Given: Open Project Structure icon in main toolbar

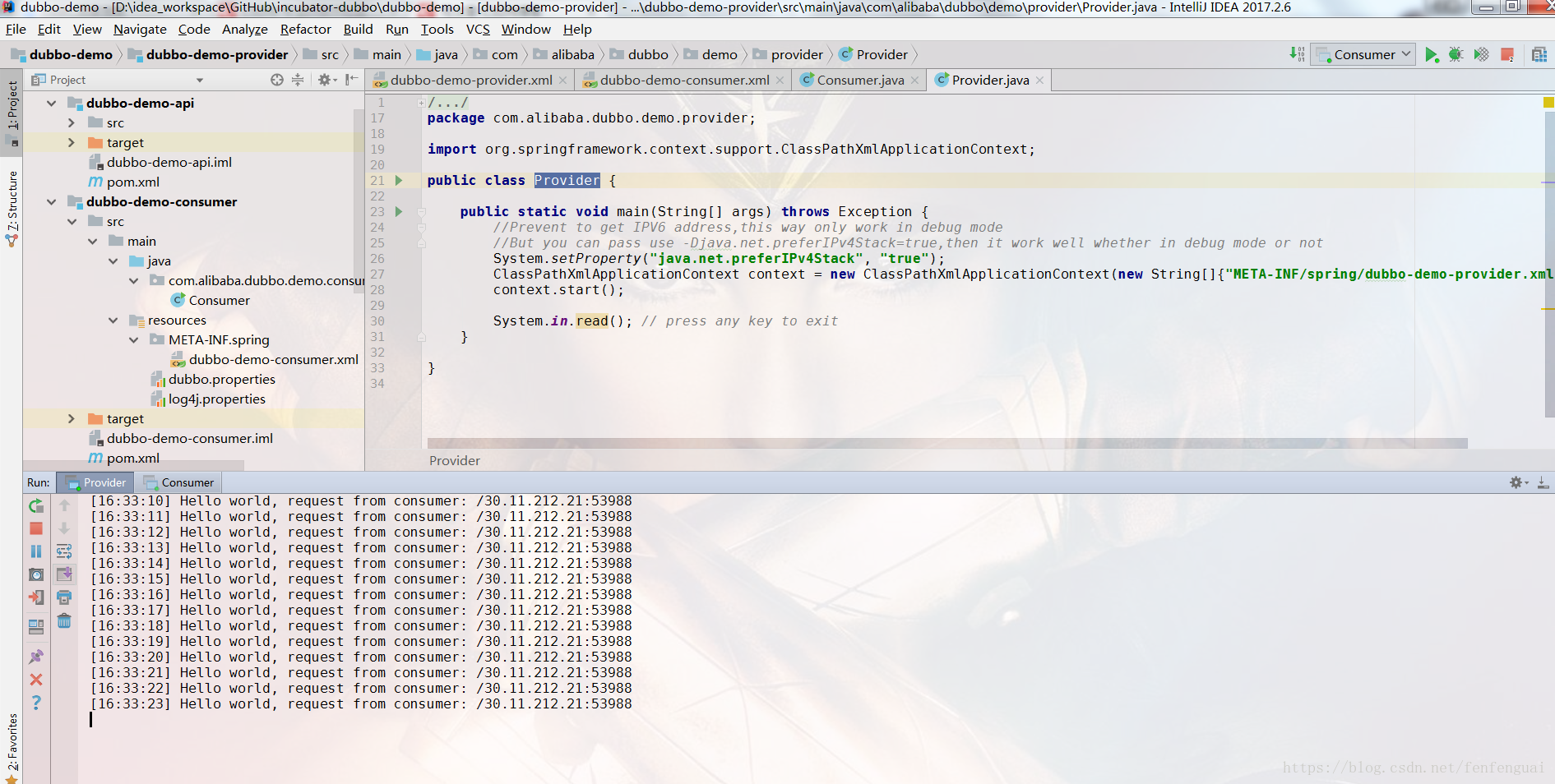Looking at the screenshot, I should pyautogui.click(x=1539, y=54).
